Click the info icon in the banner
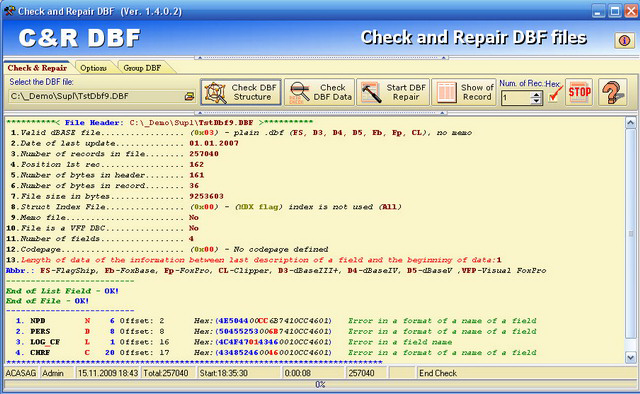The image size is (640, 394). (x=624, y=40)
